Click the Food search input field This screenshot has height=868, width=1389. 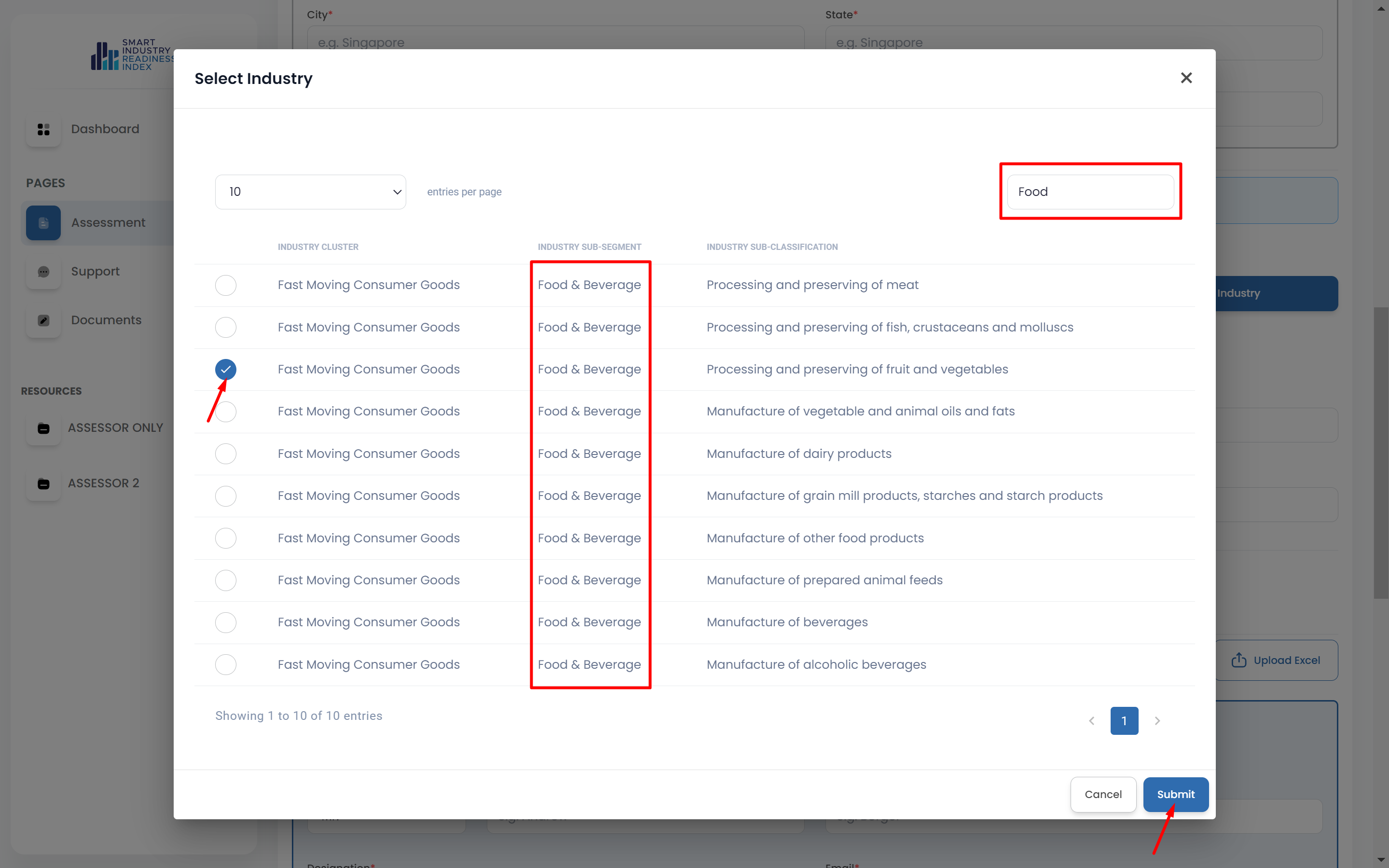click(1090, 192)
